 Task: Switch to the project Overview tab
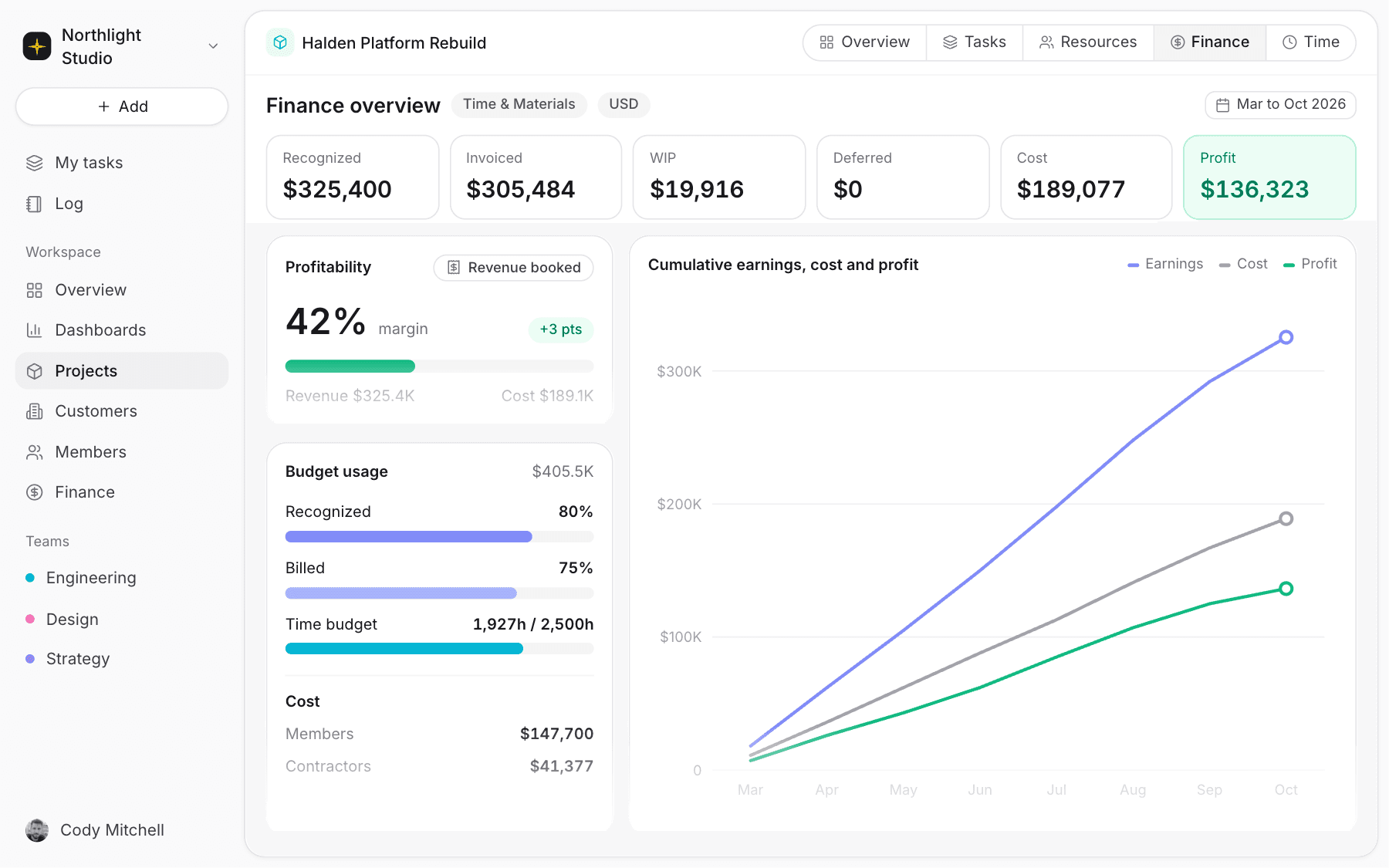[865, 42]
